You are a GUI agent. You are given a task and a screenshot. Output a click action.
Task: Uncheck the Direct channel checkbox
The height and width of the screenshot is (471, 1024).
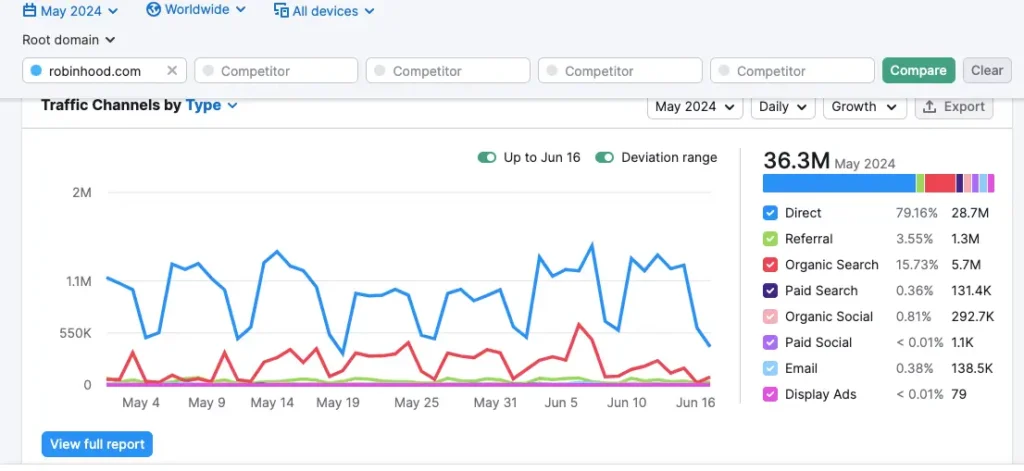pyautogui.click(x=771, y=213)
